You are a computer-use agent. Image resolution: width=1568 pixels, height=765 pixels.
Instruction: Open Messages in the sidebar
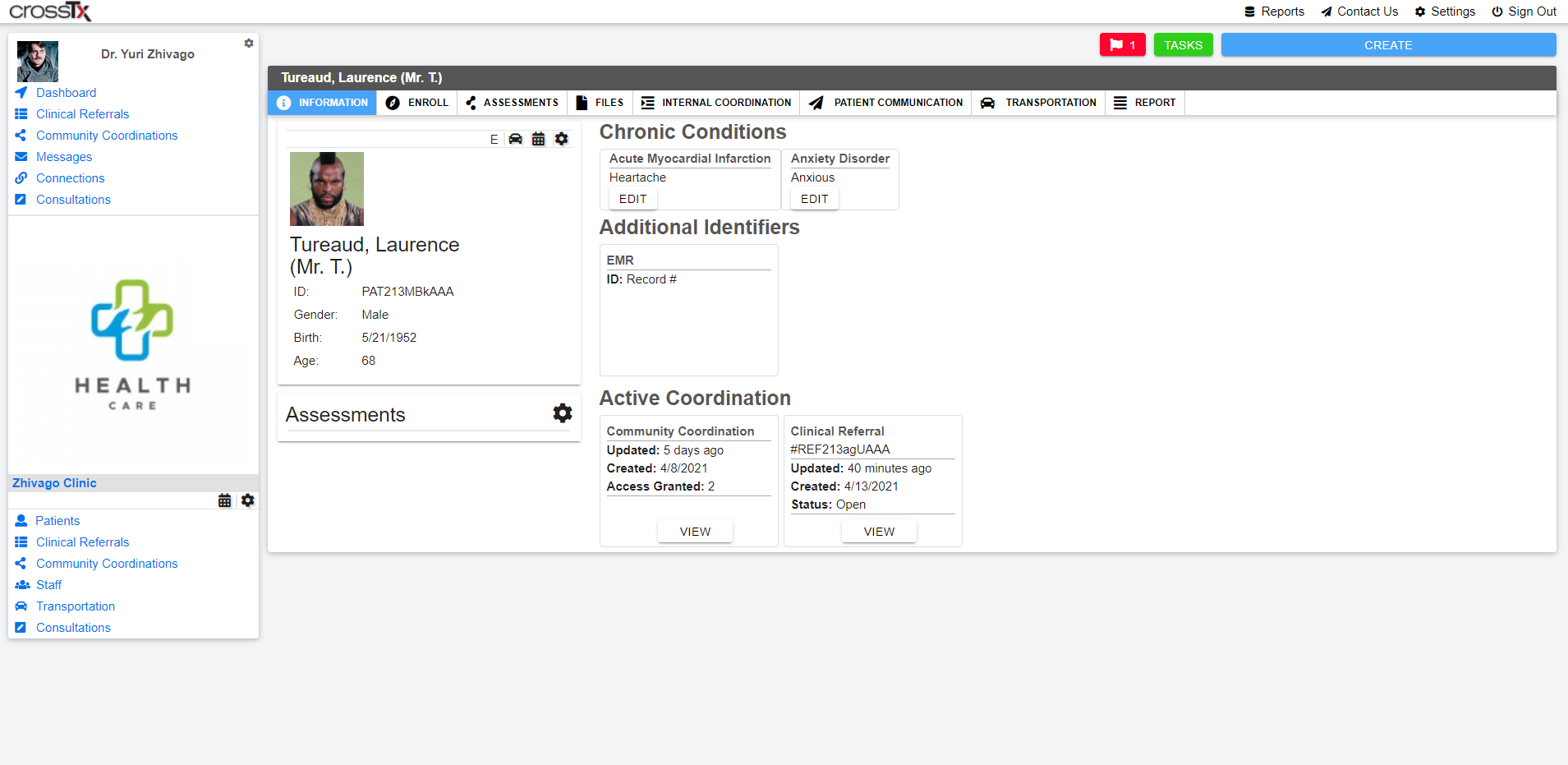(64, 157)
